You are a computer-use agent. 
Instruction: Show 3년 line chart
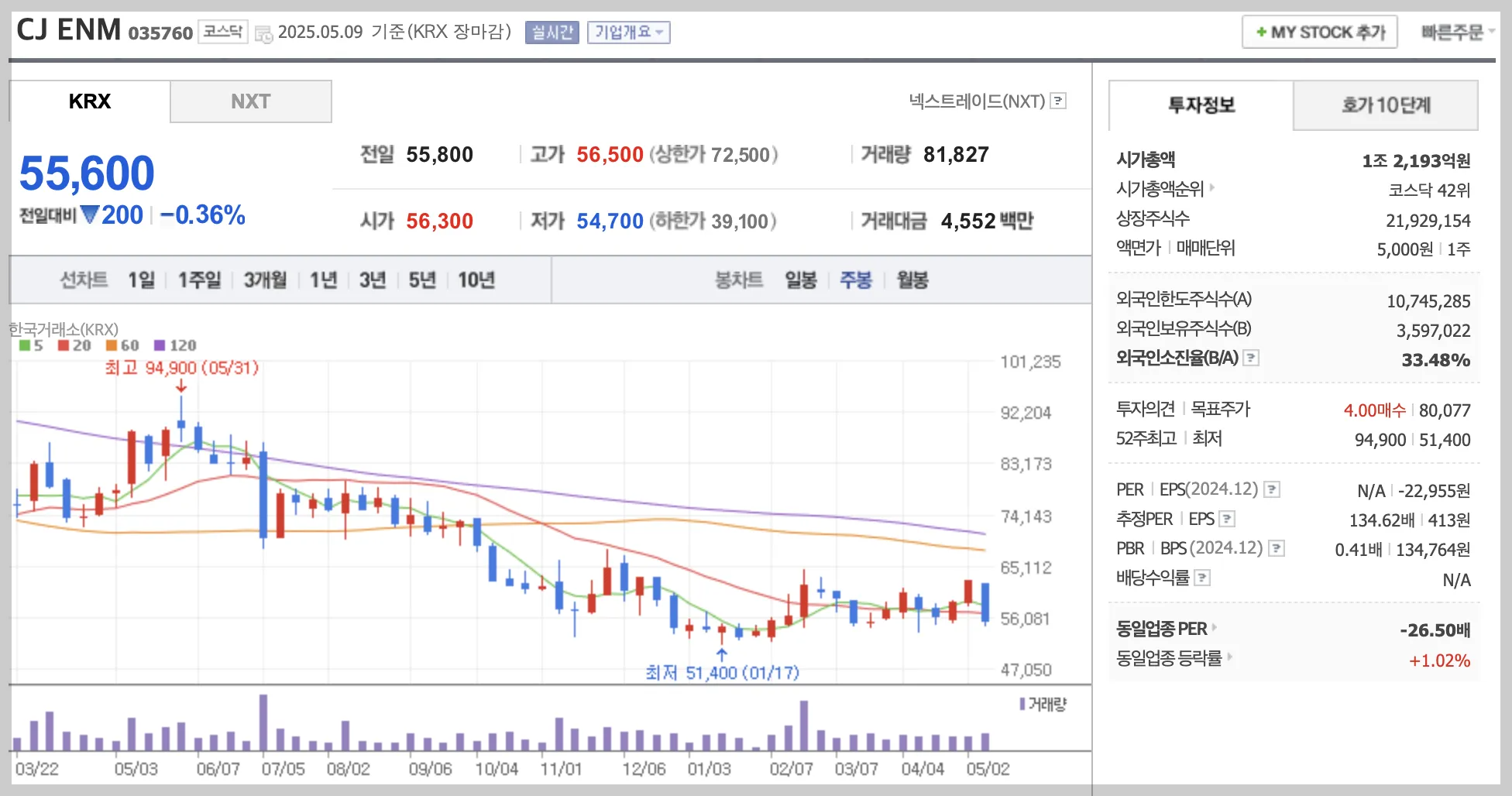(x=373, y=280)
